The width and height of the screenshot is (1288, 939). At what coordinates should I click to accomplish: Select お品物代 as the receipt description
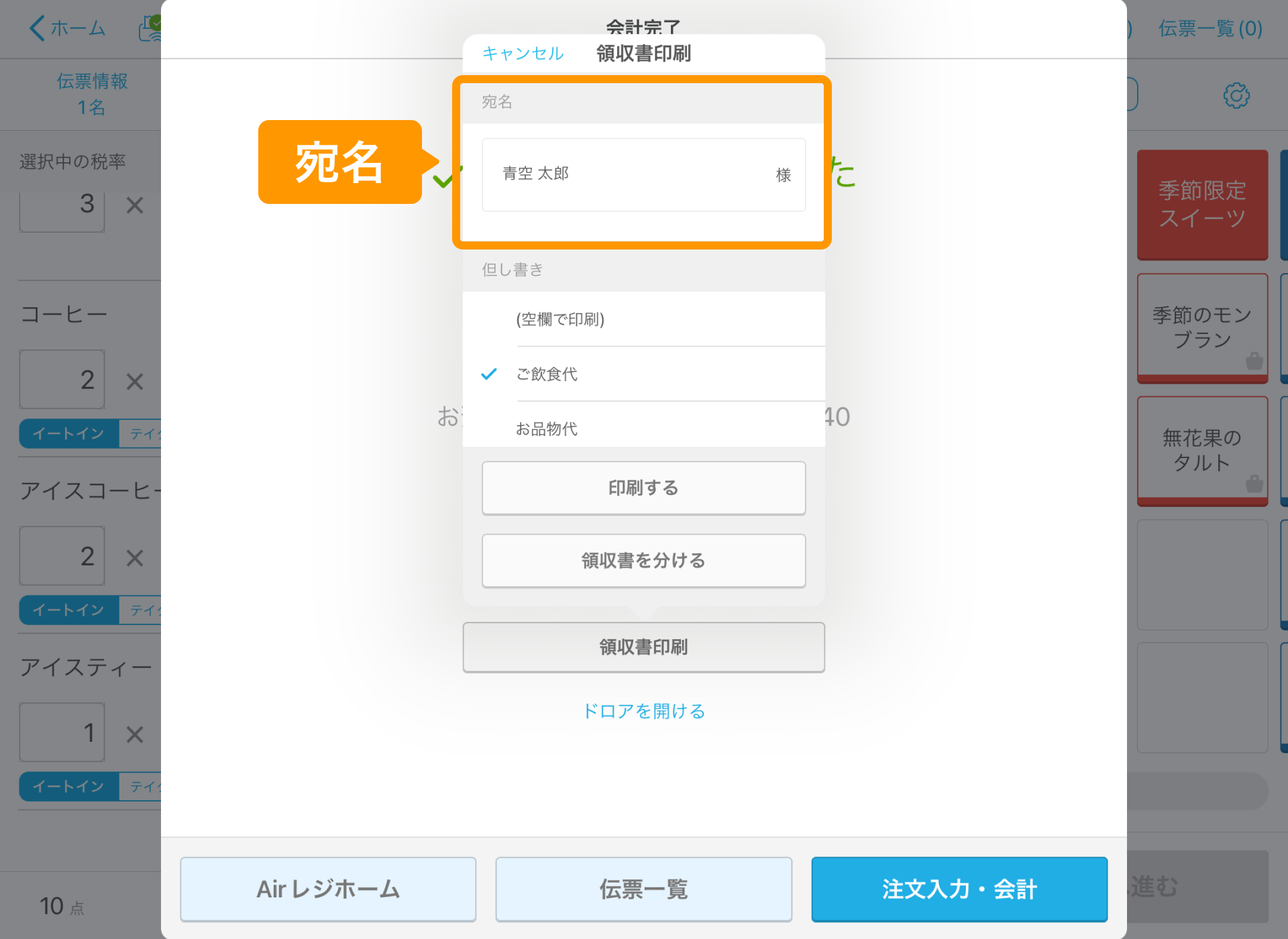click(x=548, y=429)
